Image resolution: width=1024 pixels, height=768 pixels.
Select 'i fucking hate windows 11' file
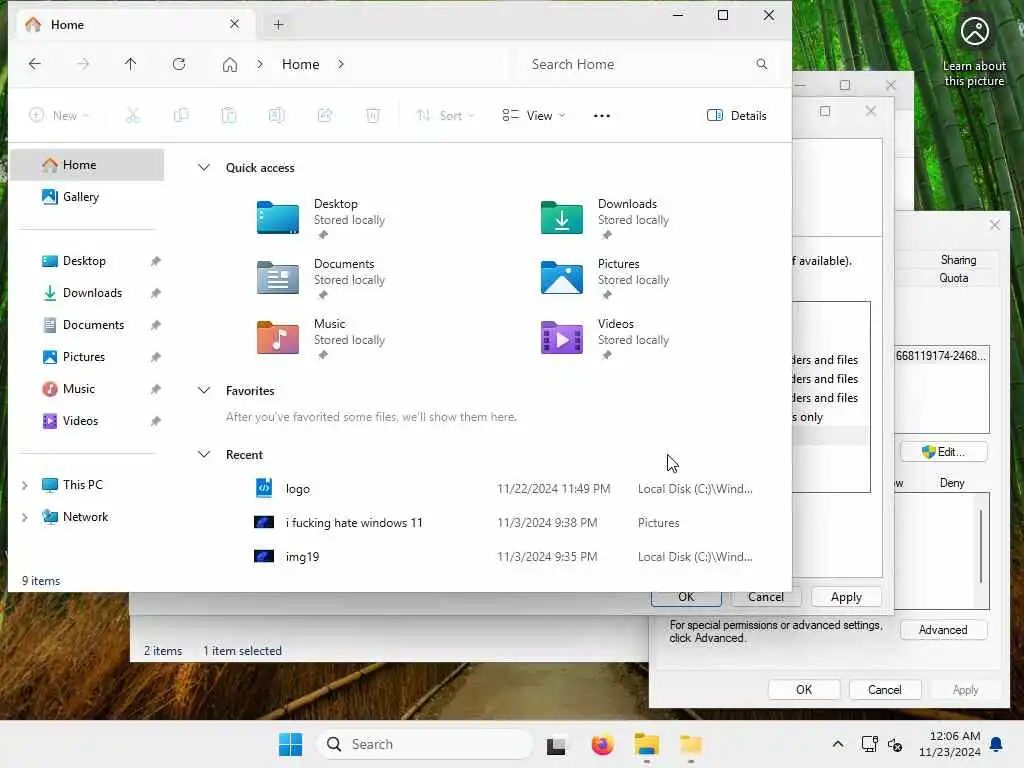click(503, 522)
